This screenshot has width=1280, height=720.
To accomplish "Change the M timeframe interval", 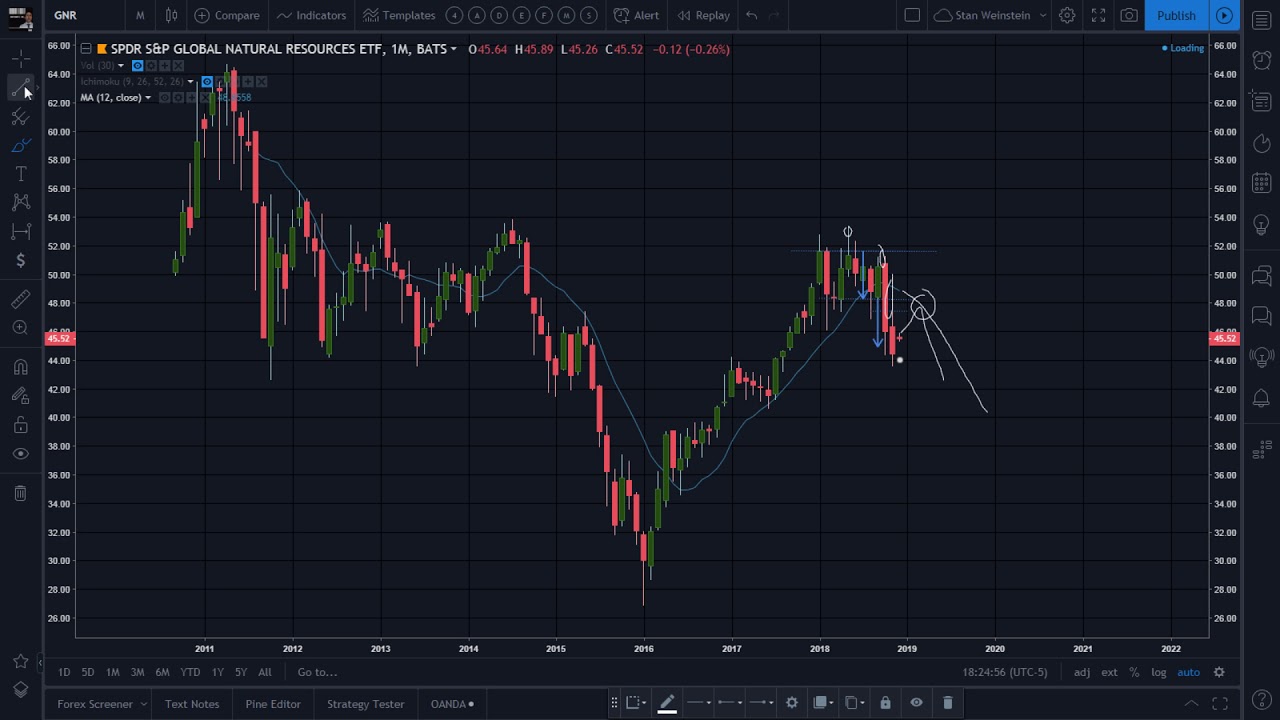I will pos(140,15).
